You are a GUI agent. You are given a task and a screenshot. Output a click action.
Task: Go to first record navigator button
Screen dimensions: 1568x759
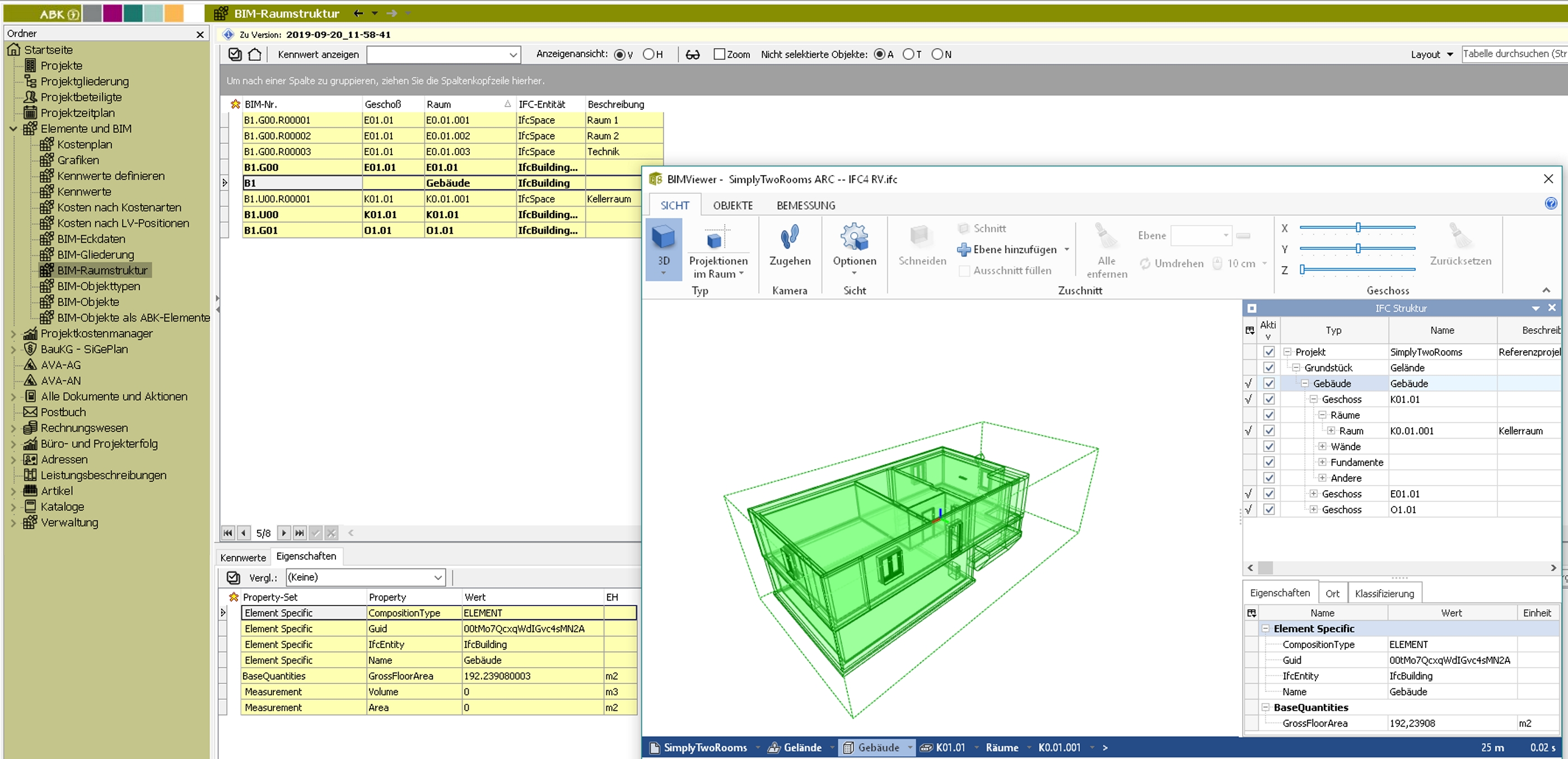pyautogui.click(x=228, y=533)
